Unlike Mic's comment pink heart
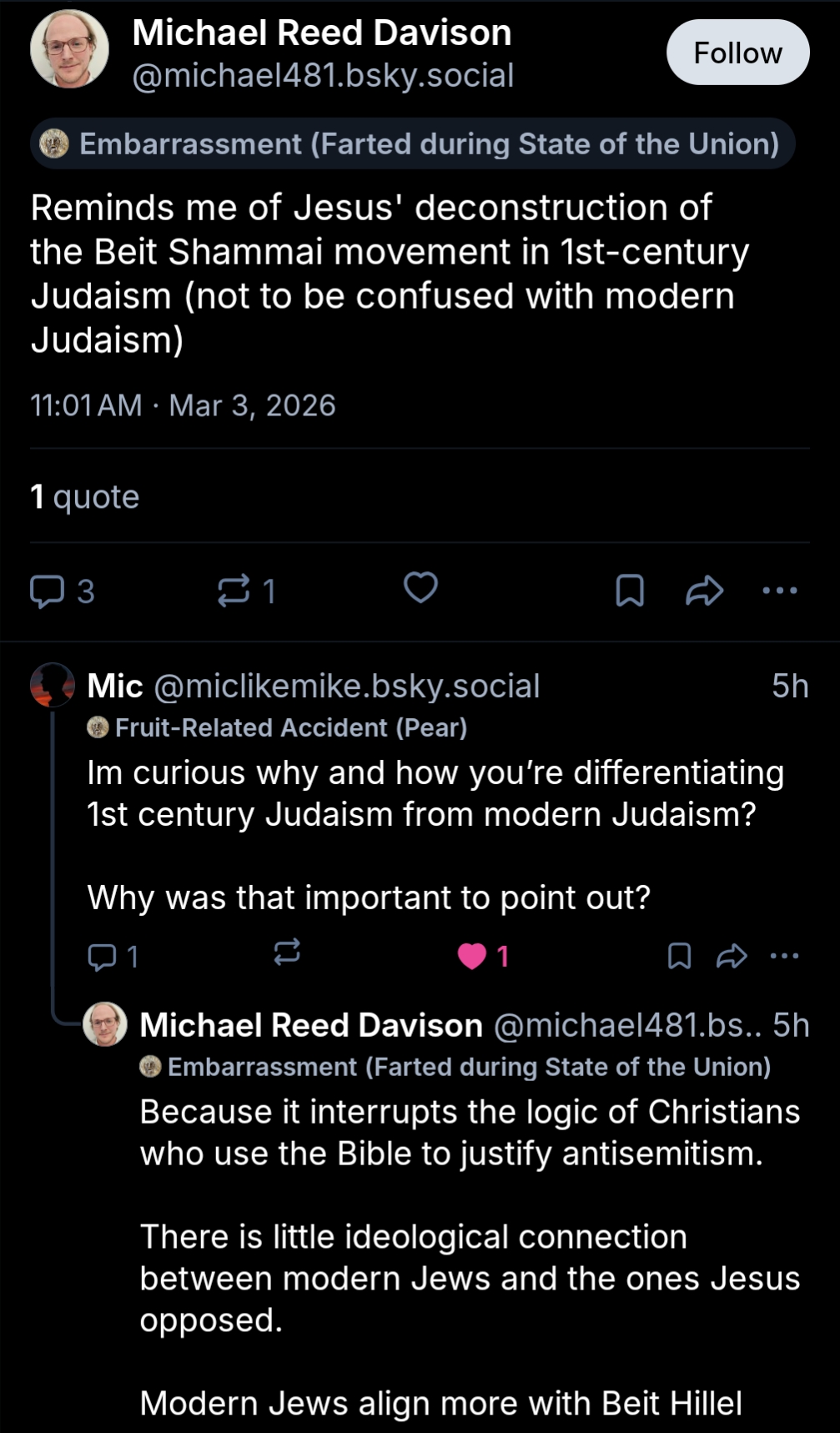The height and width of the screenshot is (1433, 840). (x=472, y=956)
